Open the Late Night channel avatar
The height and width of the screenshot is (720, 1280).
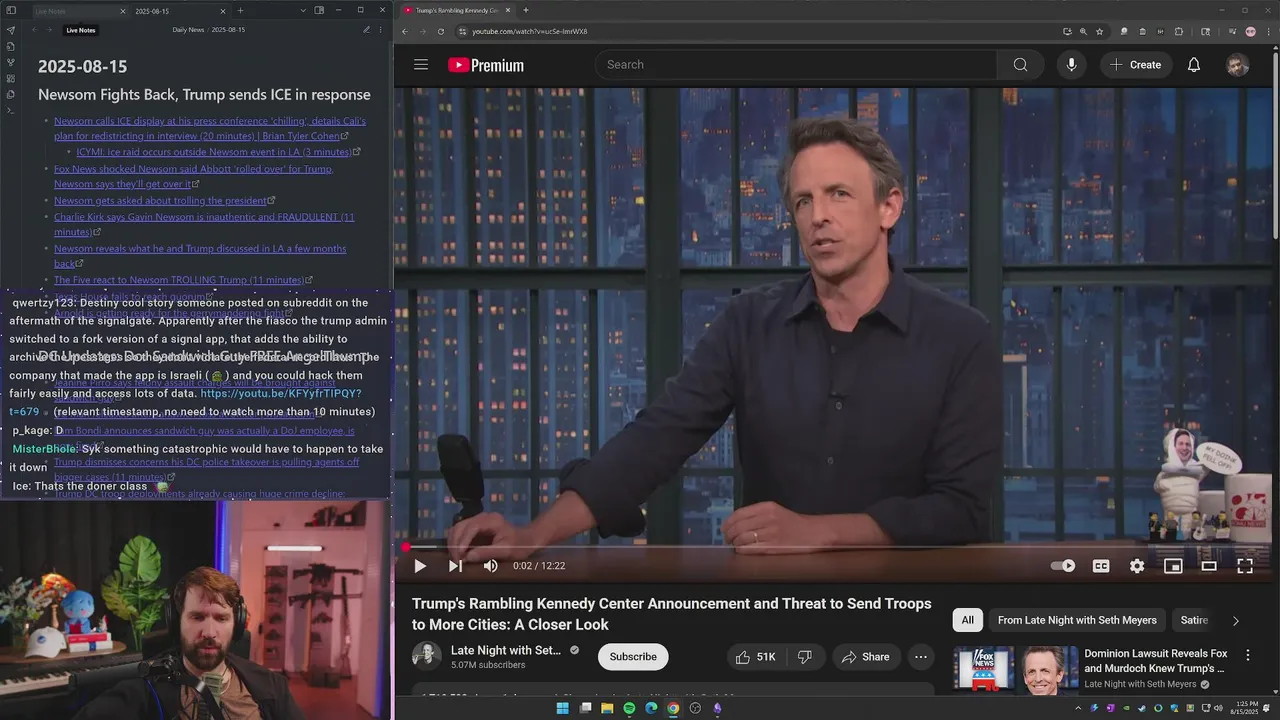426,656
